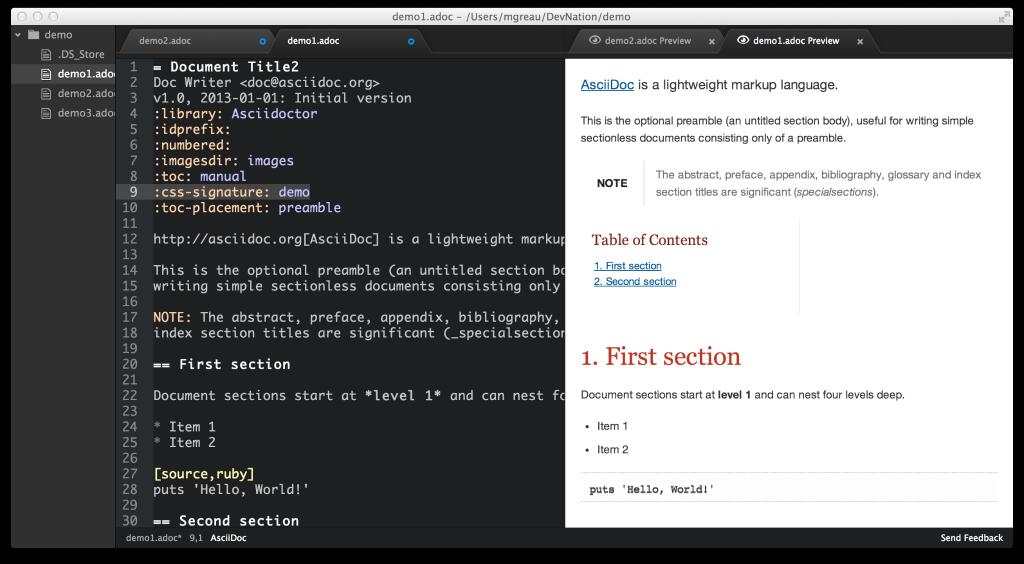The width and height of the screenshot is (1024, 564).
Task: Click modified dot on demo2.adoc tab
Action: (263, 41)
